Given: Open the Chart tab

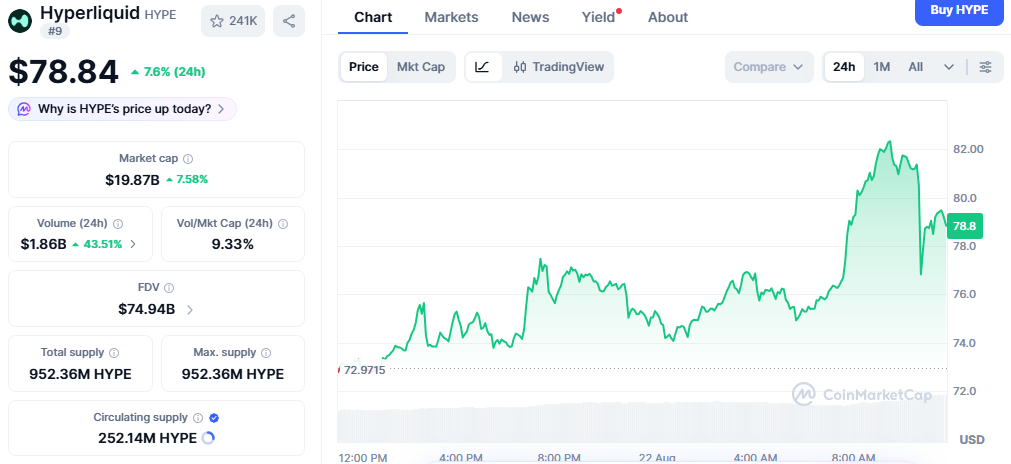Looking at the screenshot, I should point(373,17).
